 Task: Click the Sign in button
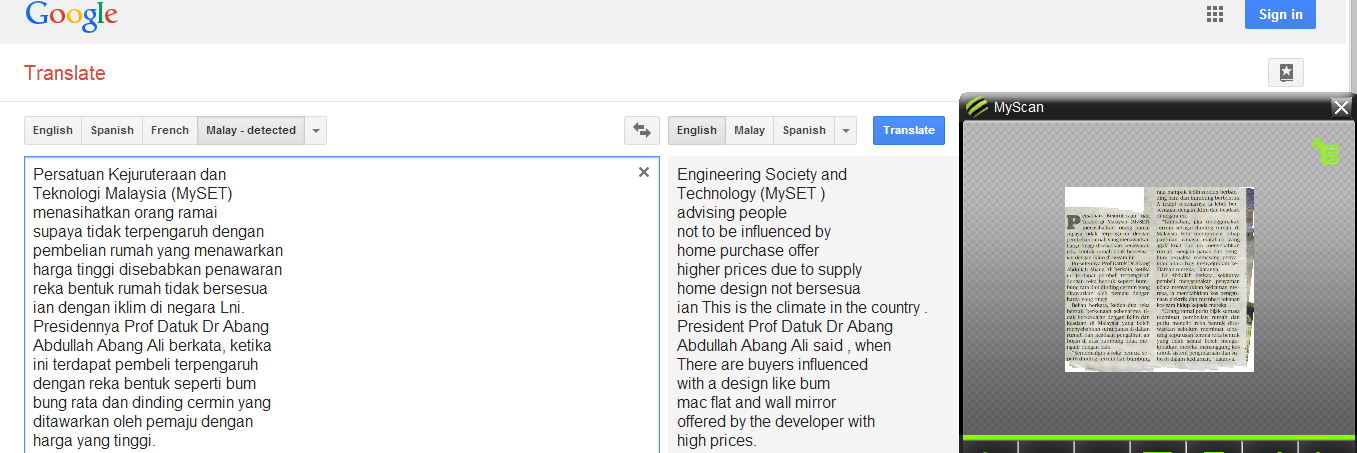[x=1280, y=14]
